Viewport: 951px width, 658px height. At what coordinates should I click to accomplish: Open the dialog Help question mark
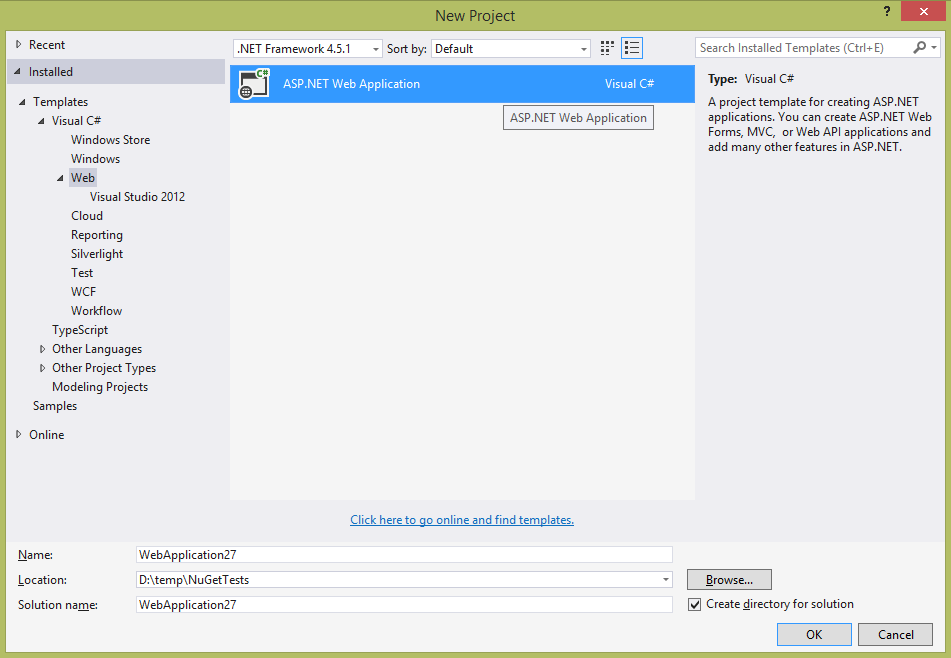point(887,12)
